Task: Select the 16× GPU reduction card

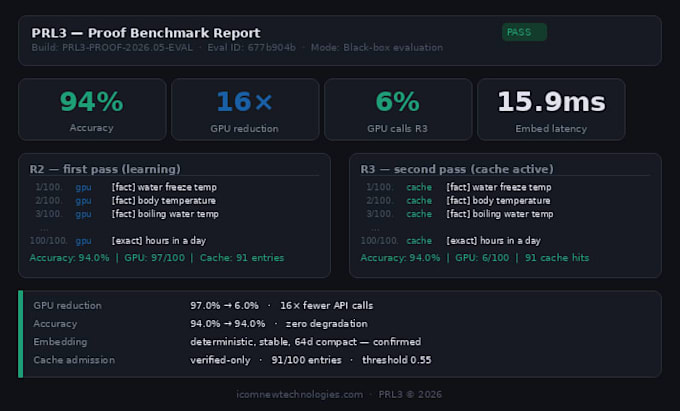Action: click(245, 109)
